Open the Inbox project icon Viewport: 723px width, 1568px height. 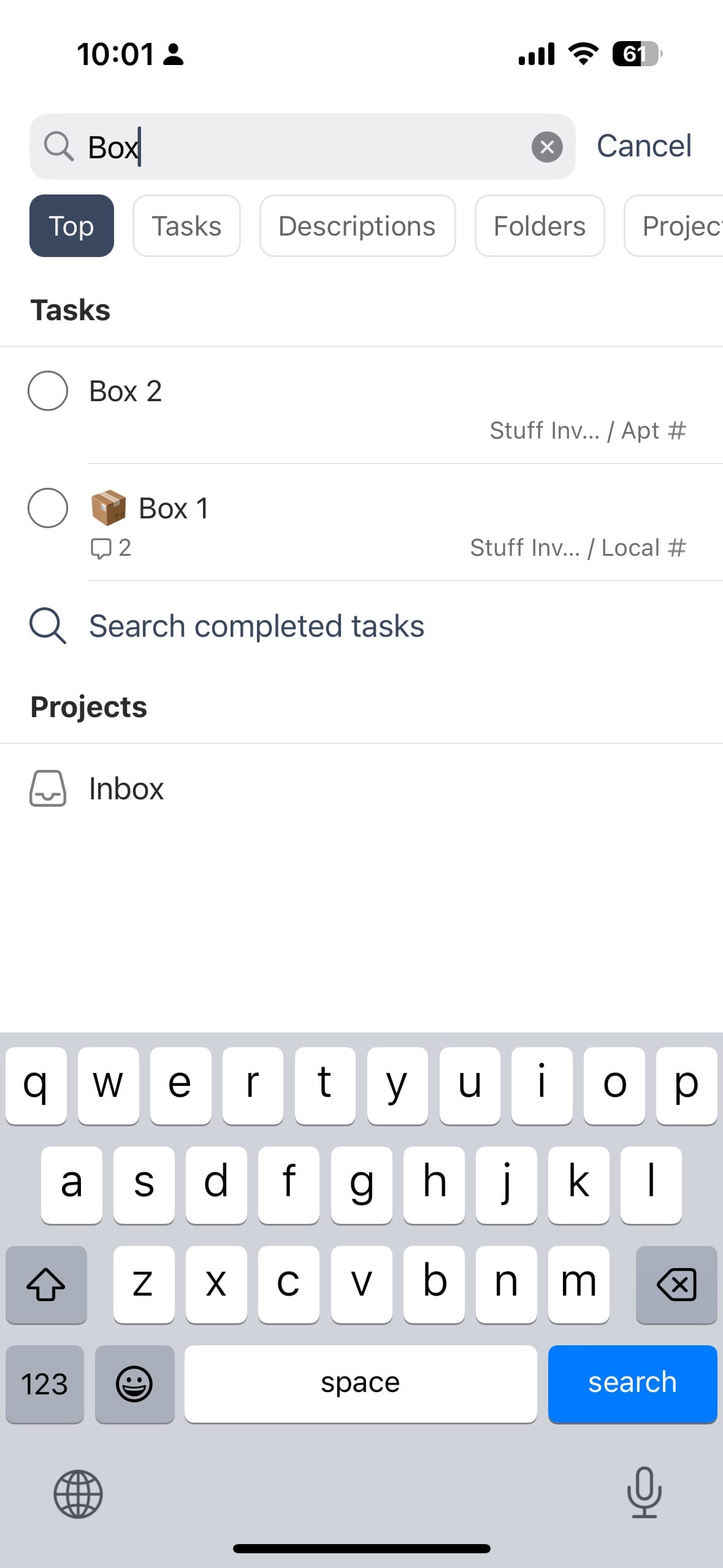click(48, 789)
